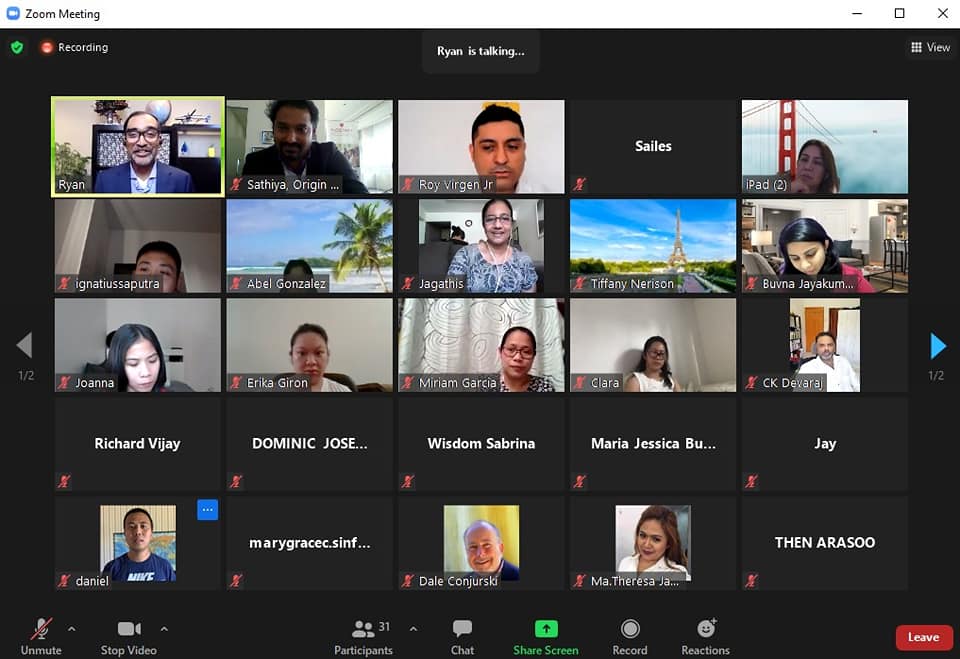Select Tiffany Nerison video tile
The image size is (960, 659).
[653, 246]
